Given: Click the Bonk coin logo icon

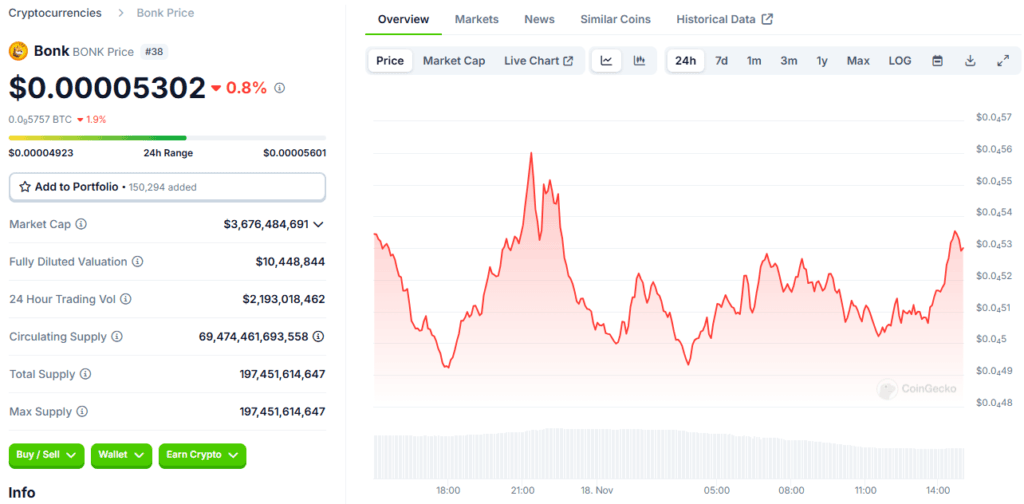Looking at the screenshot, I should (18, 52).
